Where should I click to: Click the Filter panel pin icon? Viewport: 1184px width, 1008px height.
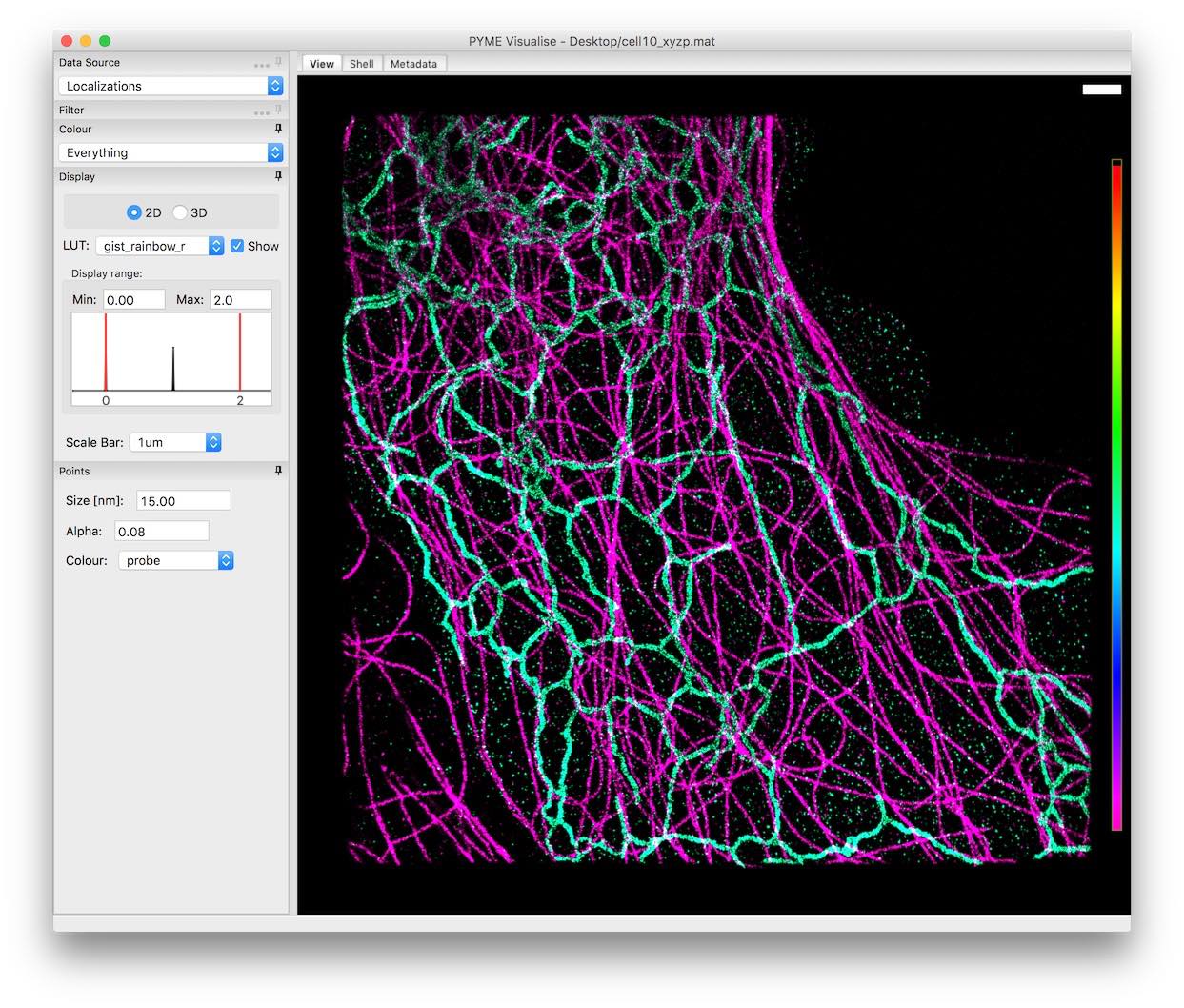278,110
